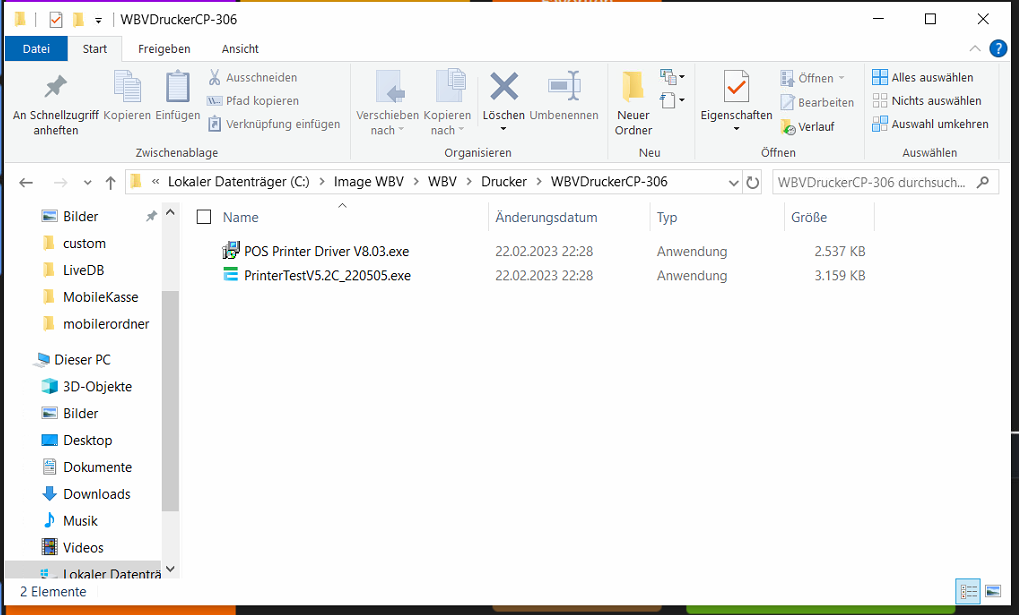Create a new folder with Neuer Ordner

click(x=633, y=88)
